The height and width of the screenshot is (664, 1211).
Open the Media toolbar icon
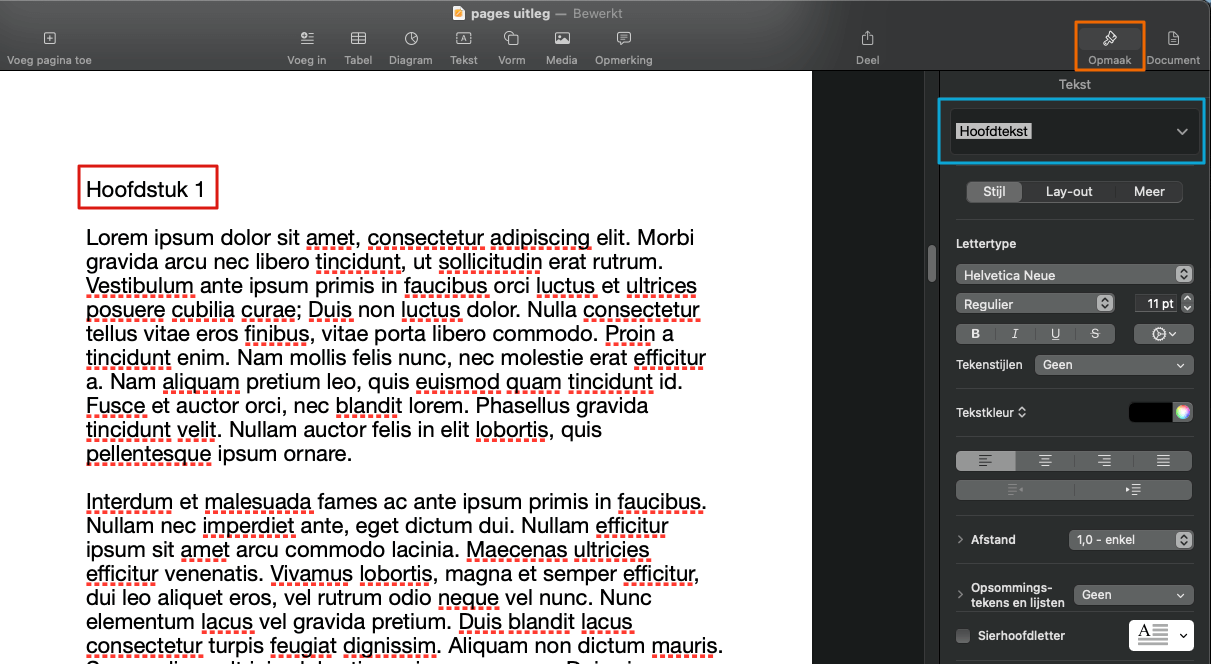(x=562, y=38)
